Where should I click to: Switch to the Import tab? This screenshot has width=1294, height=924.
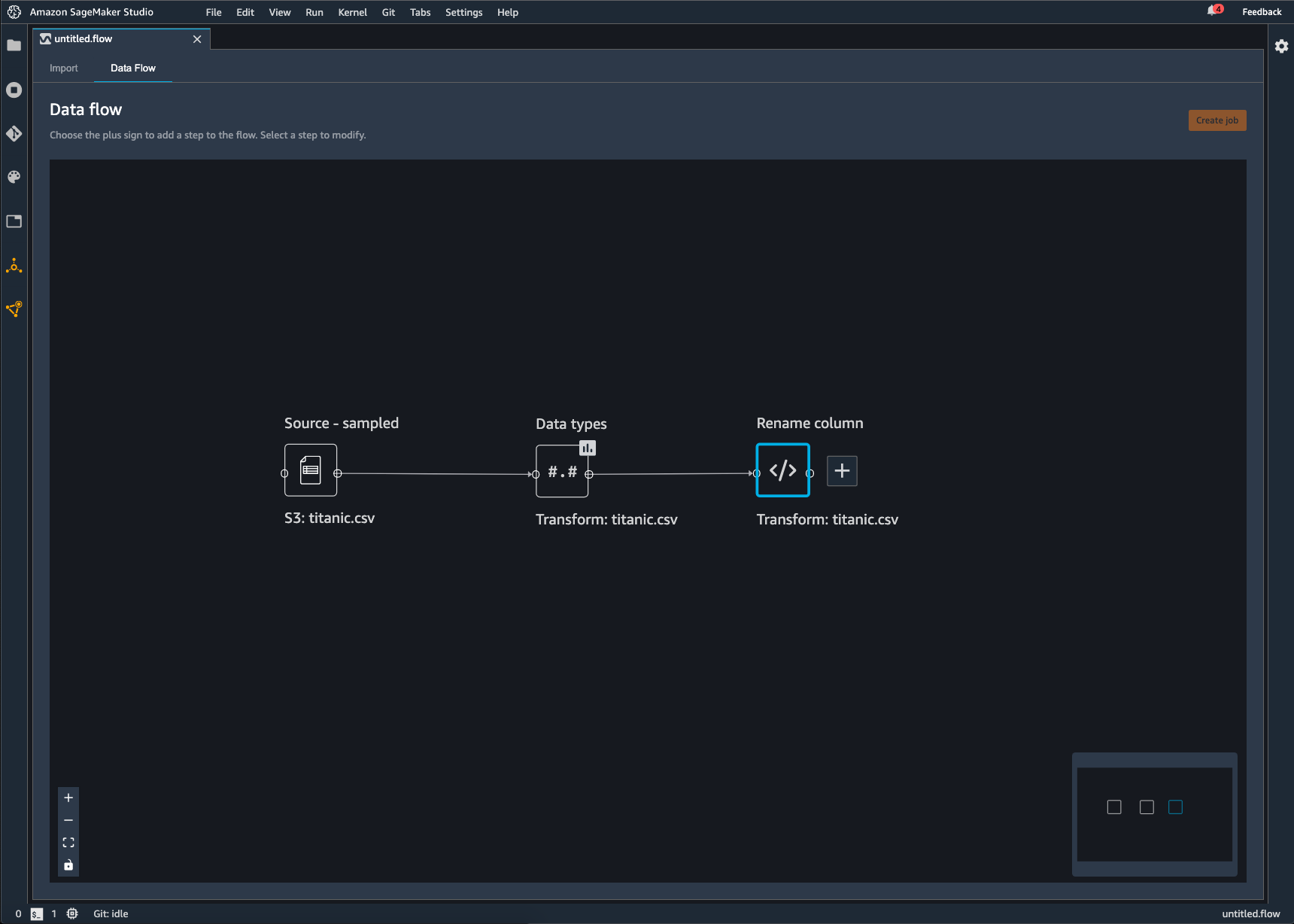64,68
